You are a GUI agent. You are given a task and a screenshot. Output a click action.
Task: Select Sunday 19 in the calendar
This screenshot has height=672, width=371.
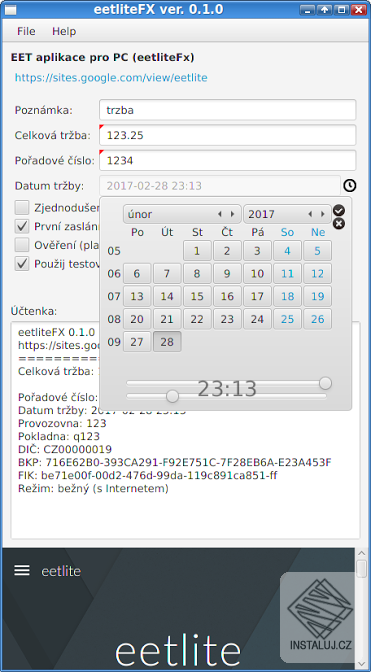point(317,296)
